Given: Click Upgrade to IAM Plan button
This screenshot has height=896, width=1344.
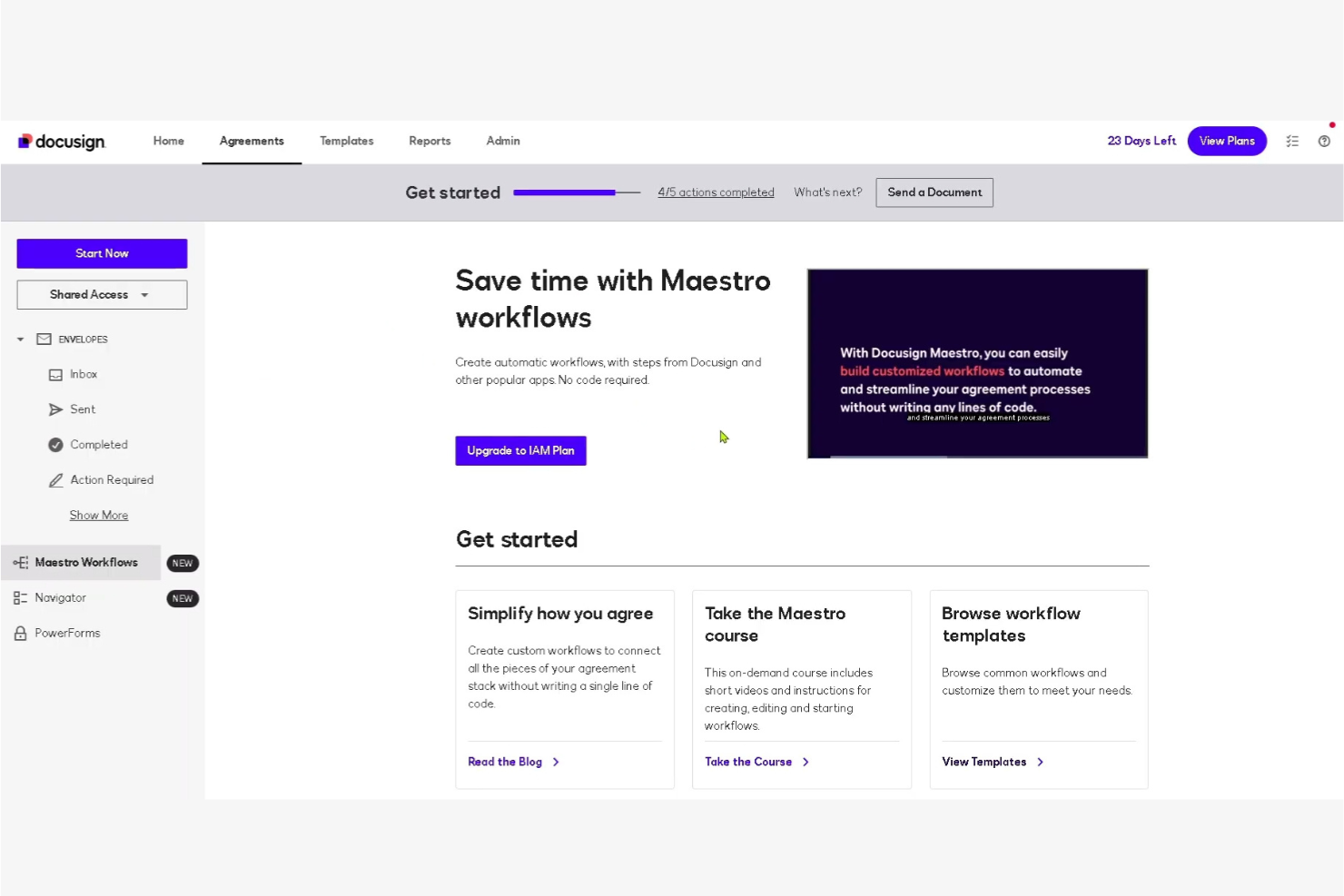Looking at the screenshot, I should click(x=520, y=451).
